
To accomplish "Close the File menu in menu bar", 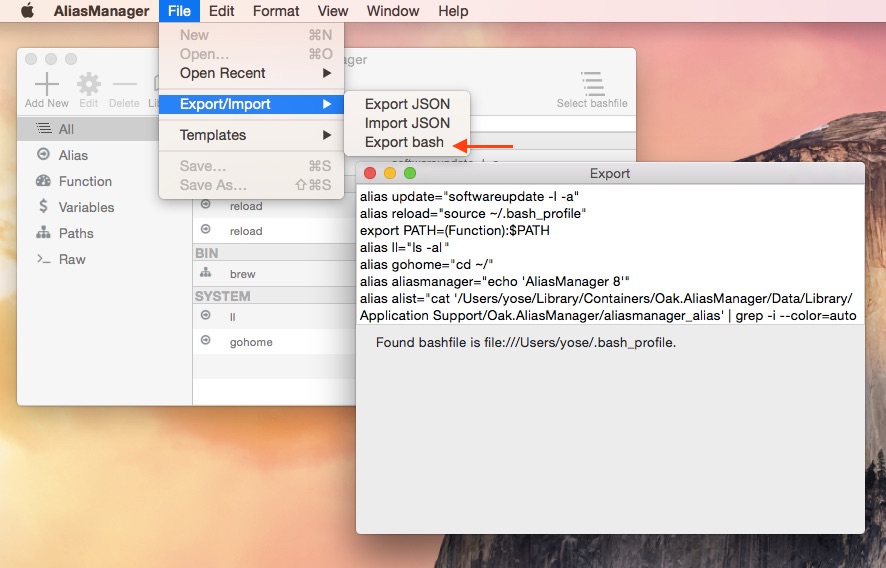I will (179, 11).
